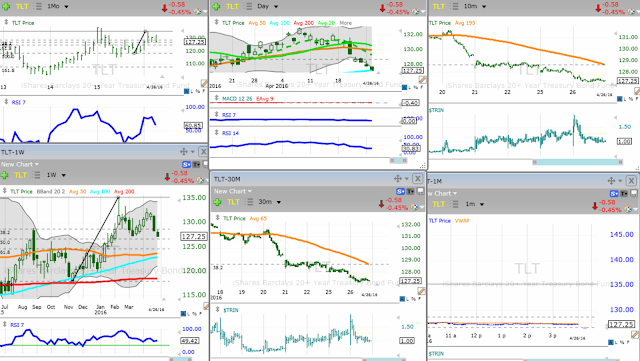The height and width of the screenshot is (361, 640).
Task: Click the RSI 7 label in the 1Mo chart
Action: pyautogui.click(x=18, y=103)
